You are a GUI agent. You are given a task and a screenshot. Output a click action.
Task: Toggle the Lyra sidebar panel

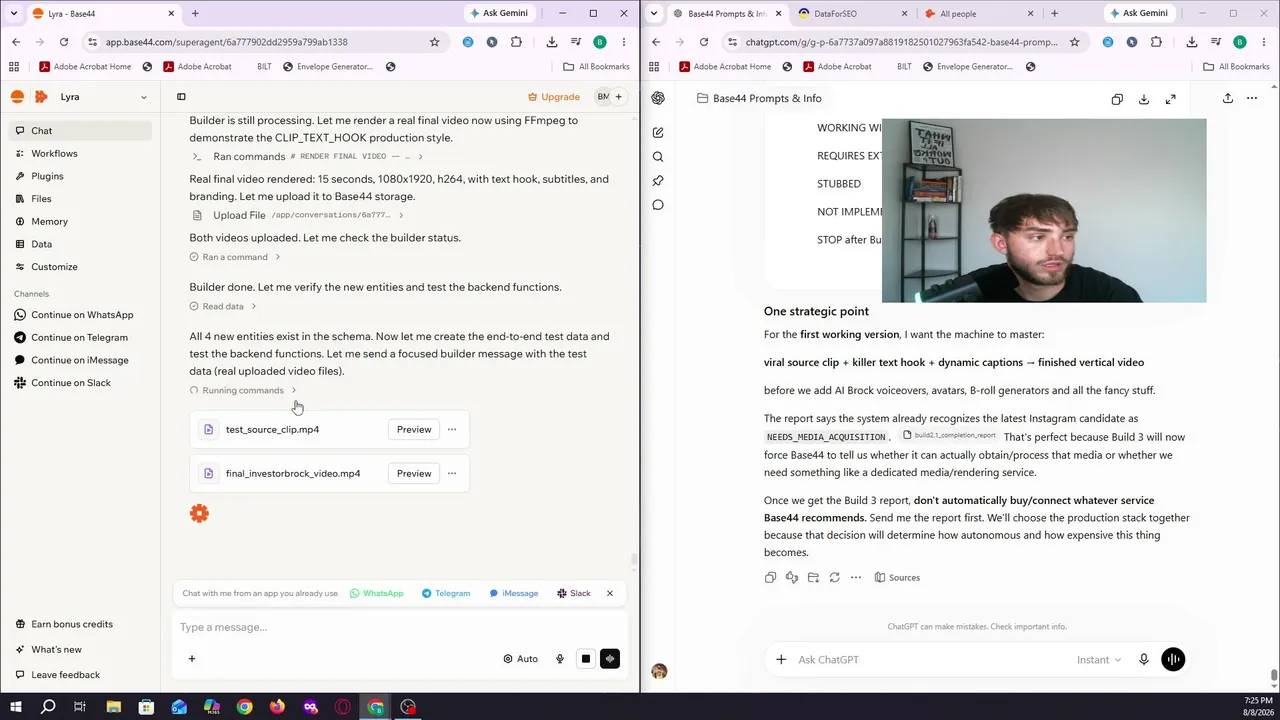tap(181, 97)
